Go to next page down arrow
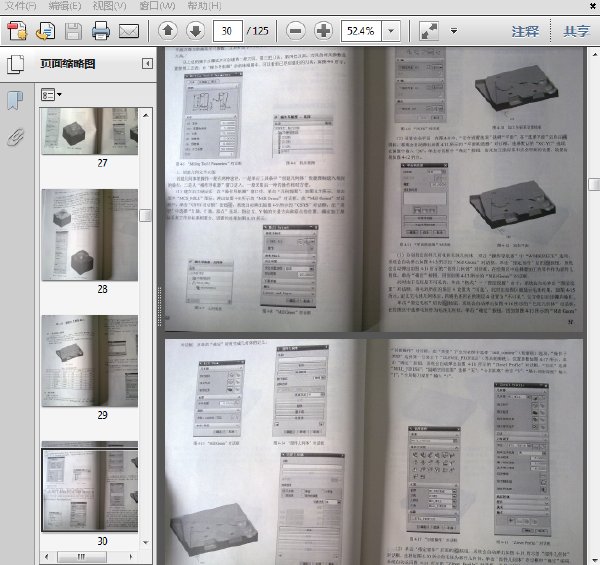 coord(196,31)
